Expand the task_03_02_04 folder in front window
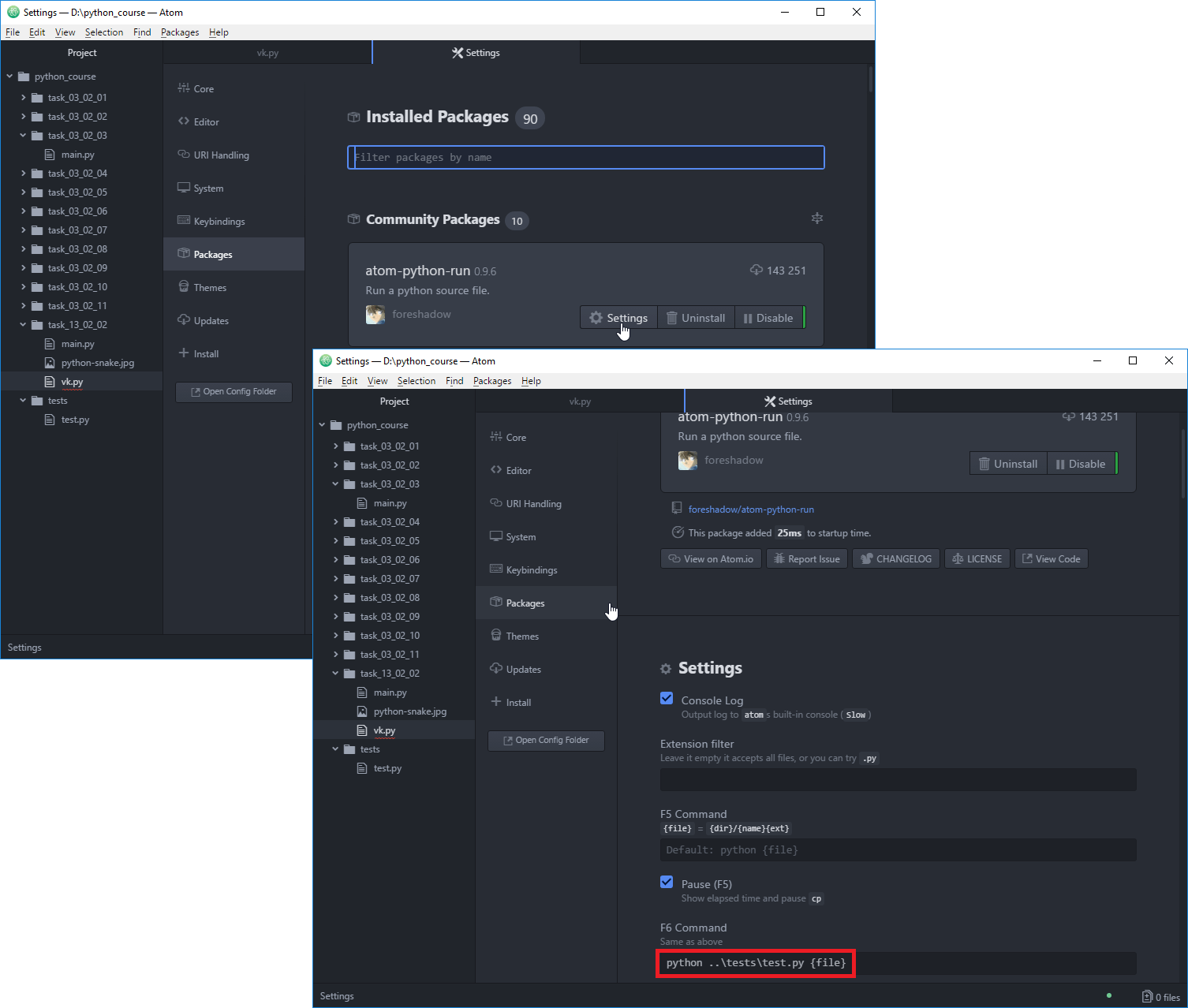The width and height of the screenshot is (1188, 1008). (335, 522)
